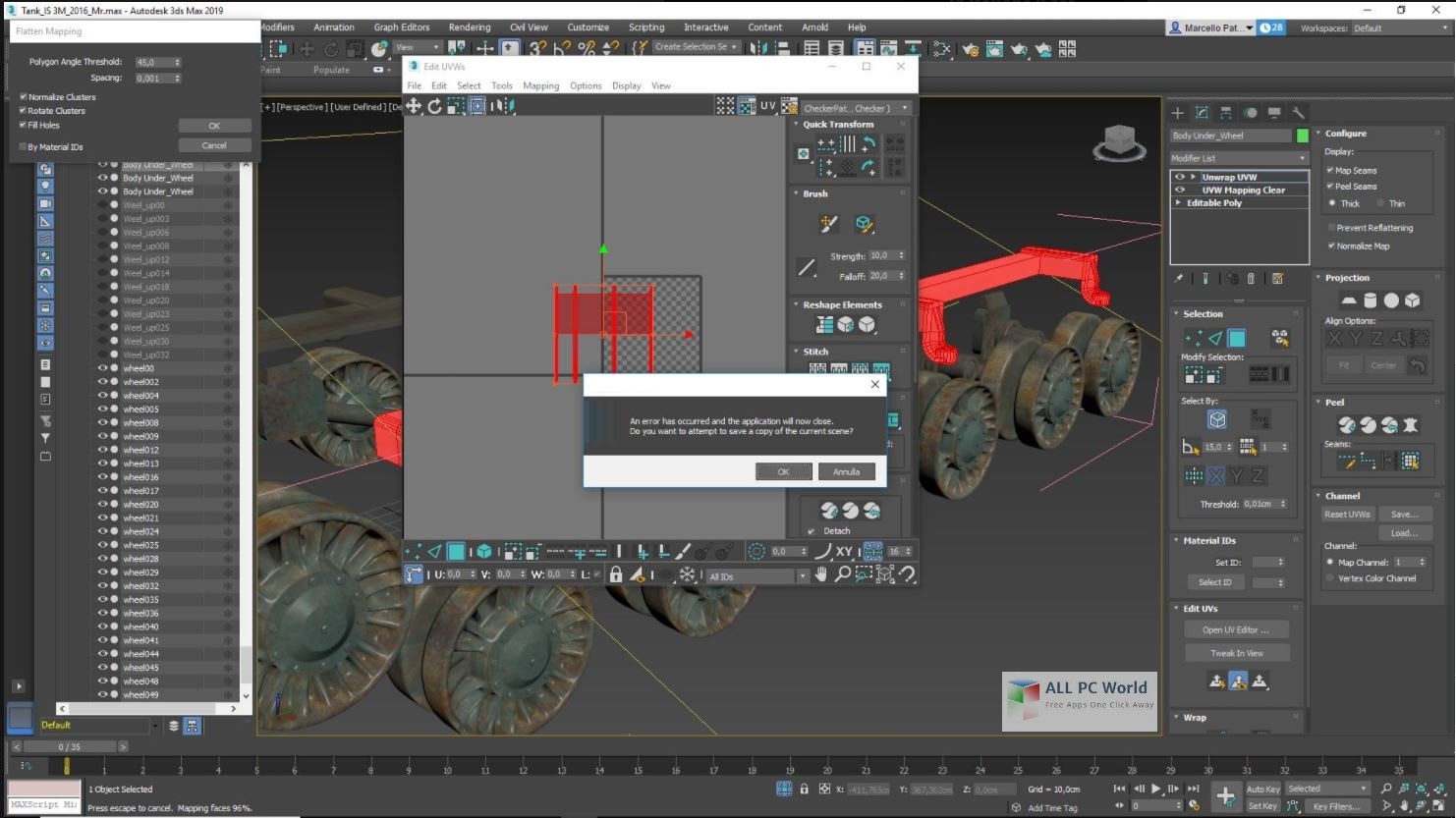The width and height of the screenshot is (1456, 818).
Task: Select Thin seam display radio button
Action: pos(1380,203)
